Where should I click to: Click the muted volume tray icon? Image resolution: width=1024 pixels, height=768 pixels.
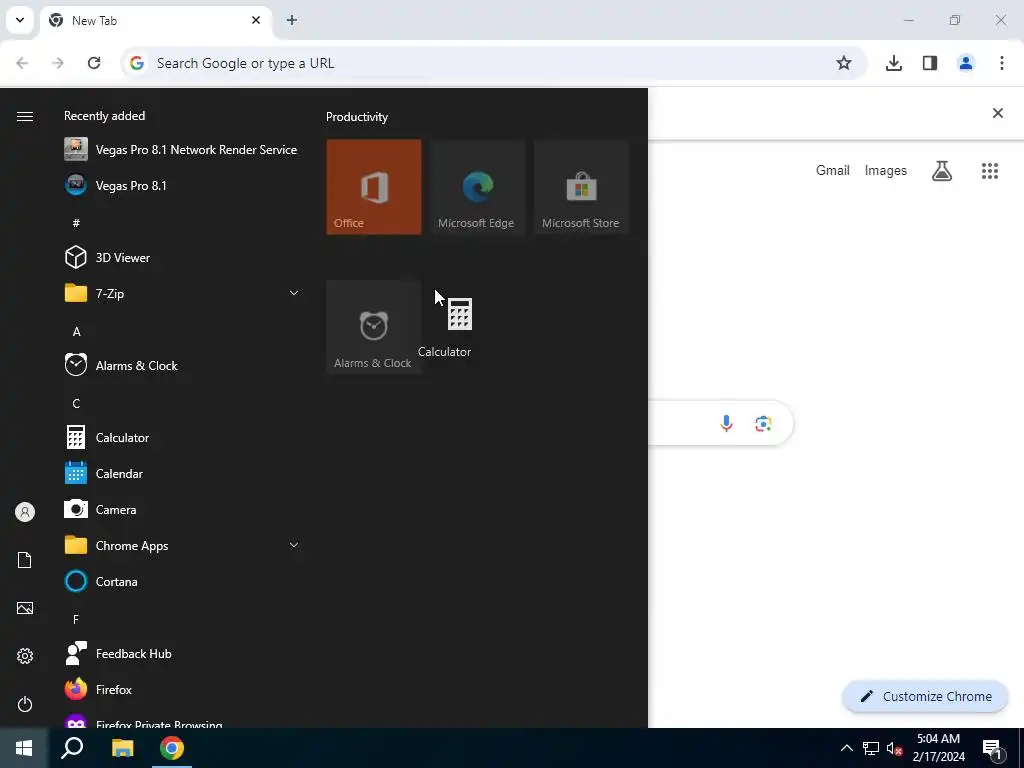(894, 748)
